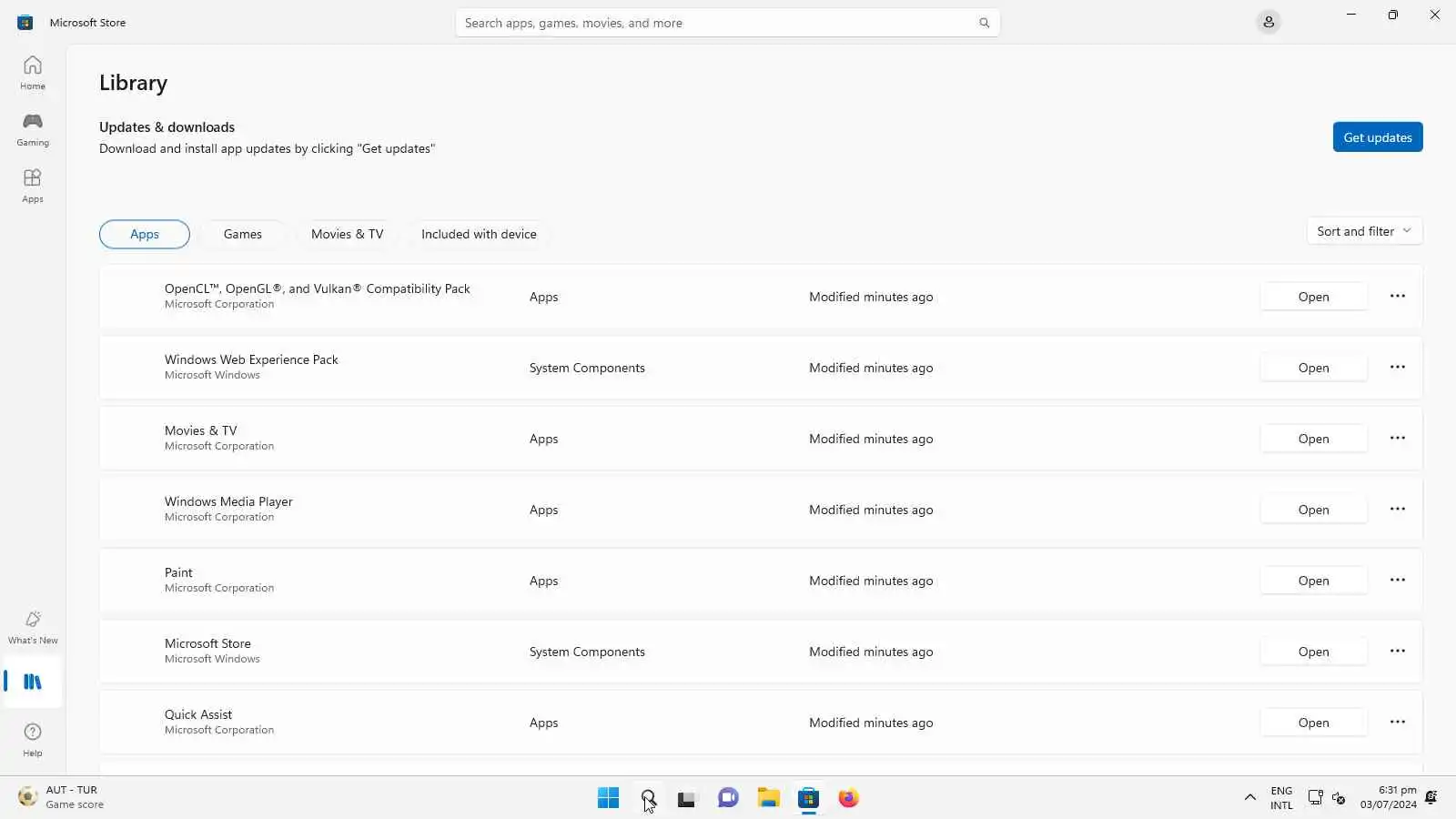Launch Firefox from the taskbar
1456x819 pixels.
(848, 798)
